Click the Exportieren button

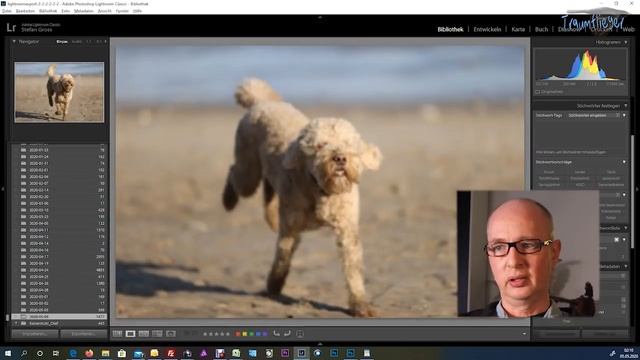click(84, 334)
